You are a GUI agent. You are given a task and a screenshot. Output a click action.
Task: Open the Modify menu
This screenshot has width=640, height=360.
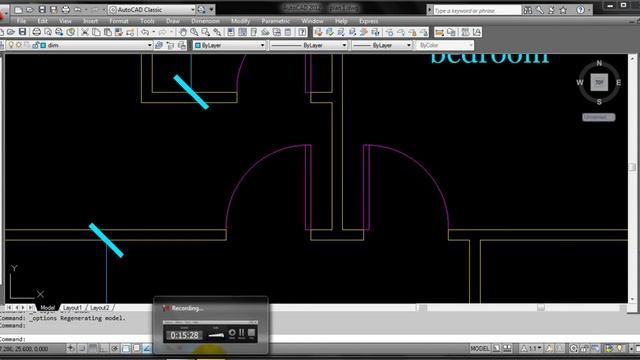point(240,21)
